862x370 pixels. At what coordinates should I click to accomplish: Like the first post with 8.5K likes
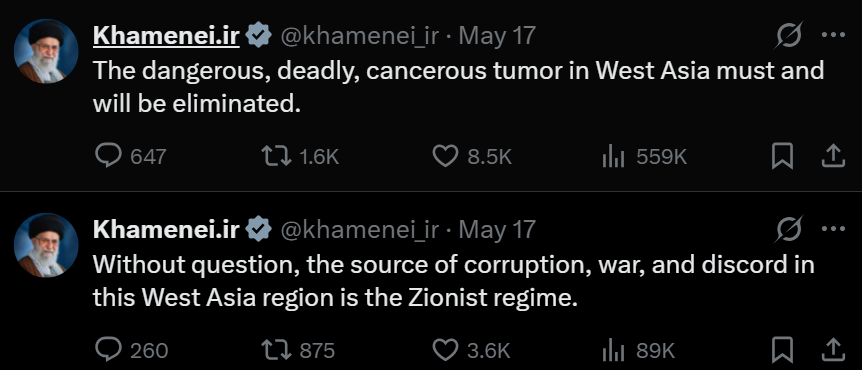[472, 157]
